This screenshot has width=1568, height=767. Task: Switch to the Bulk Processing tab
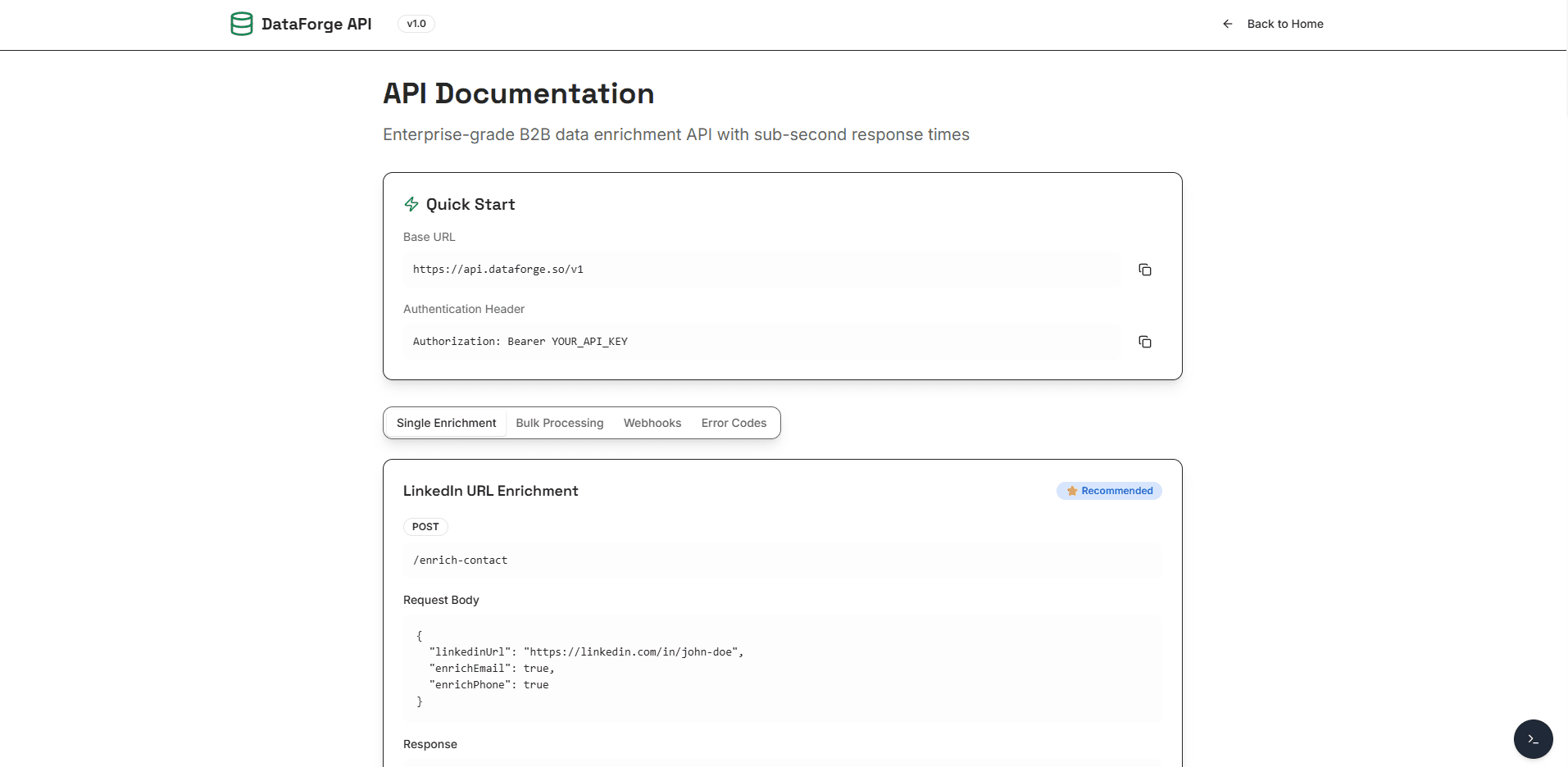pos(560,423)
